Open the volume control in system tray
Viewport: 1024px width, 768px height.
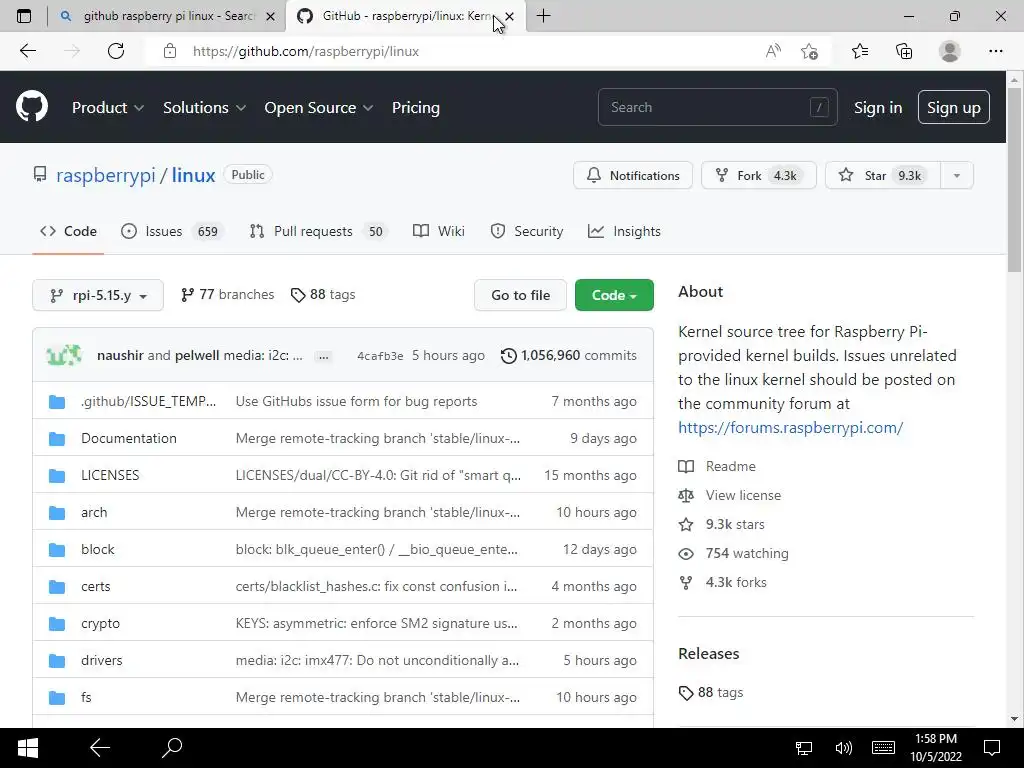pos(844,748)
